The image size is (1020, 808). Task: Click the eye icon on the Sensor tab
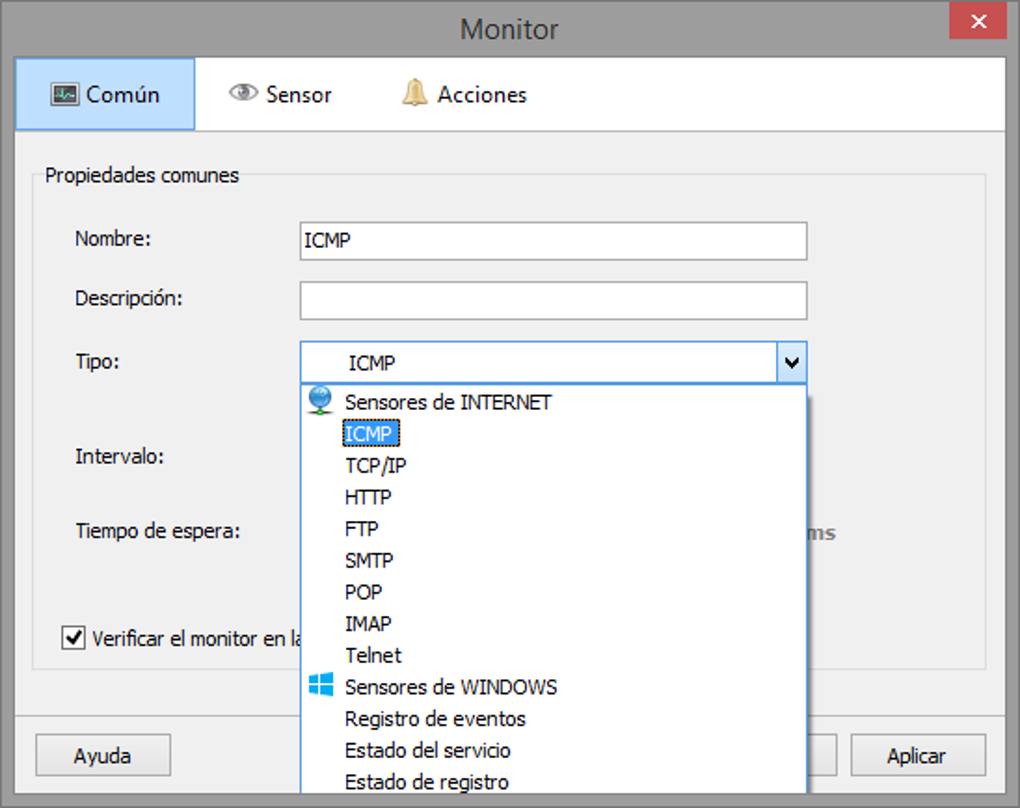pos(243,93)
